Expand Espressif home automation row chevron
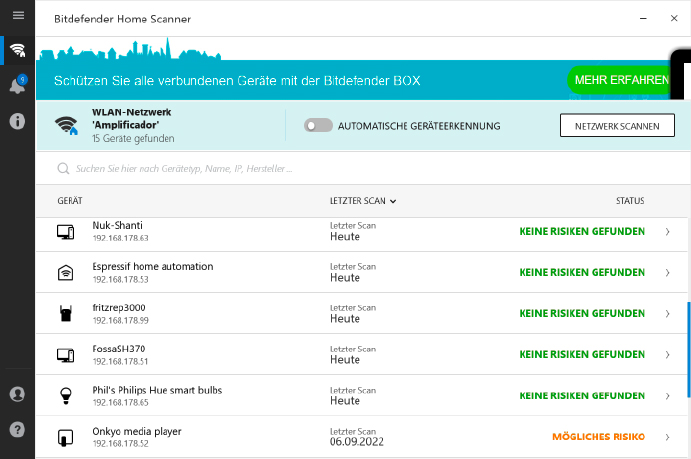Image resolution: width=691 pixels, height=459 pixels. click(x=668, y=273)
